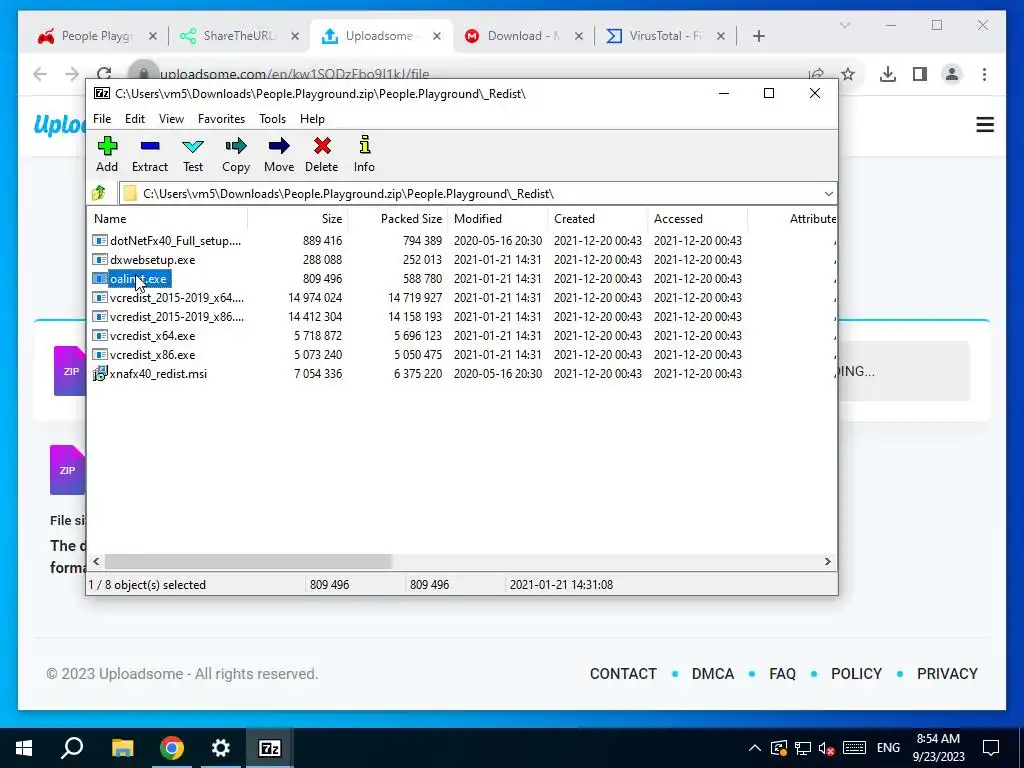Click the PRIVACY footer link

pos(947,674)
